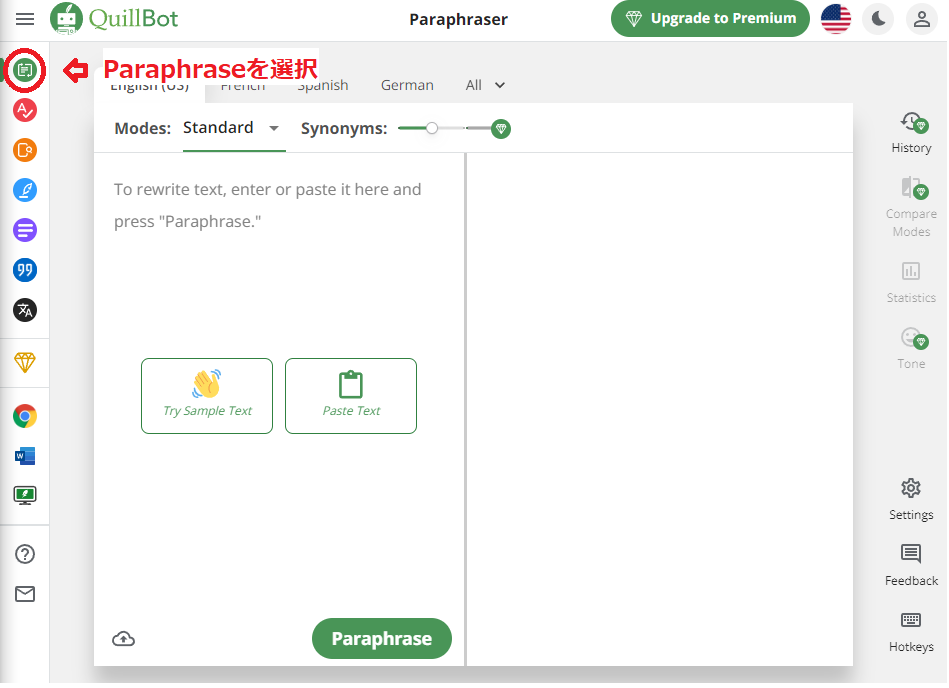Toggle dark mode with the moon icon

coord(877,18)
